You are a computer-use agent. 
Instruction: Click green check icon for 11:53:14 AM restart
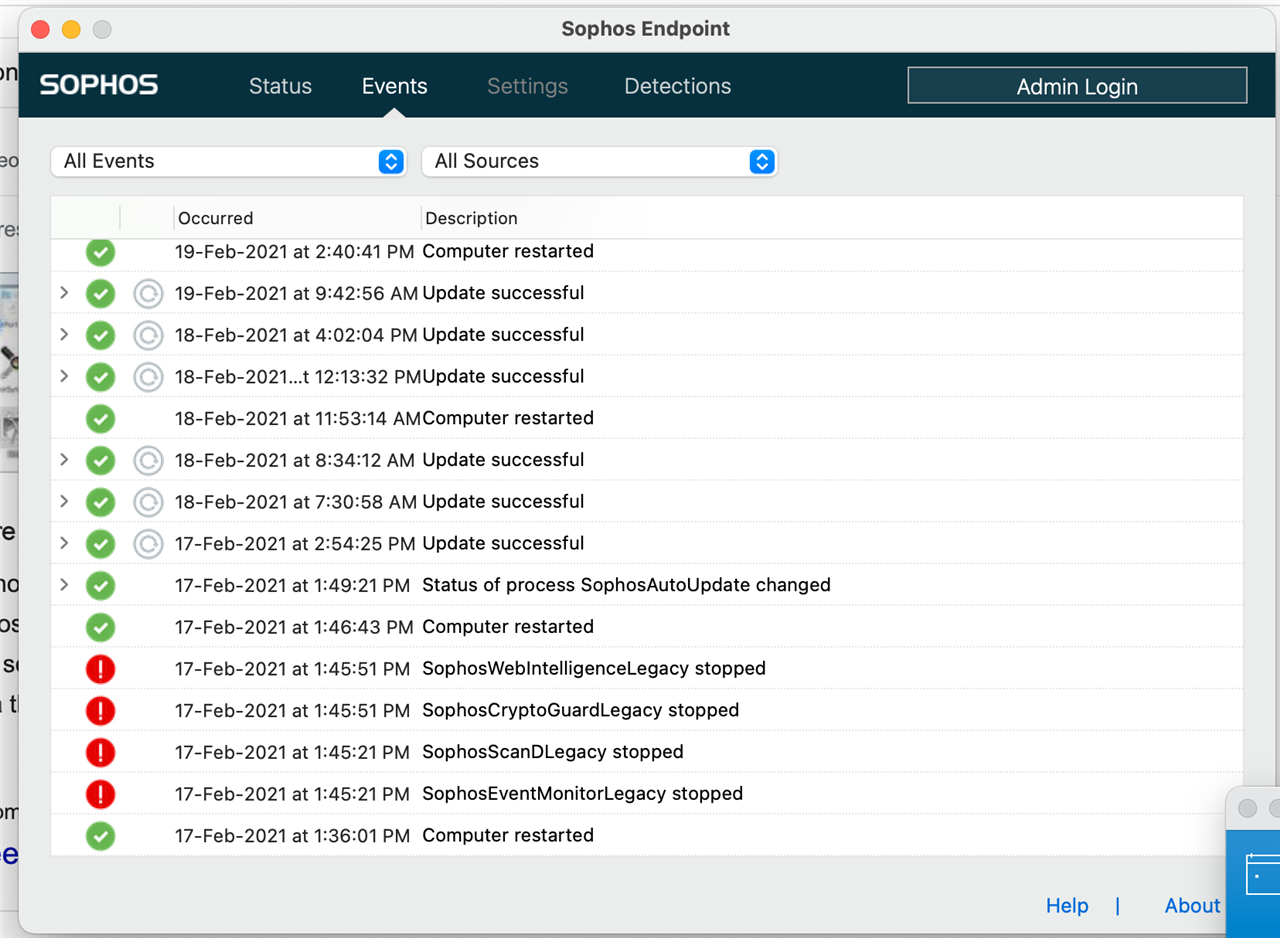100,418
